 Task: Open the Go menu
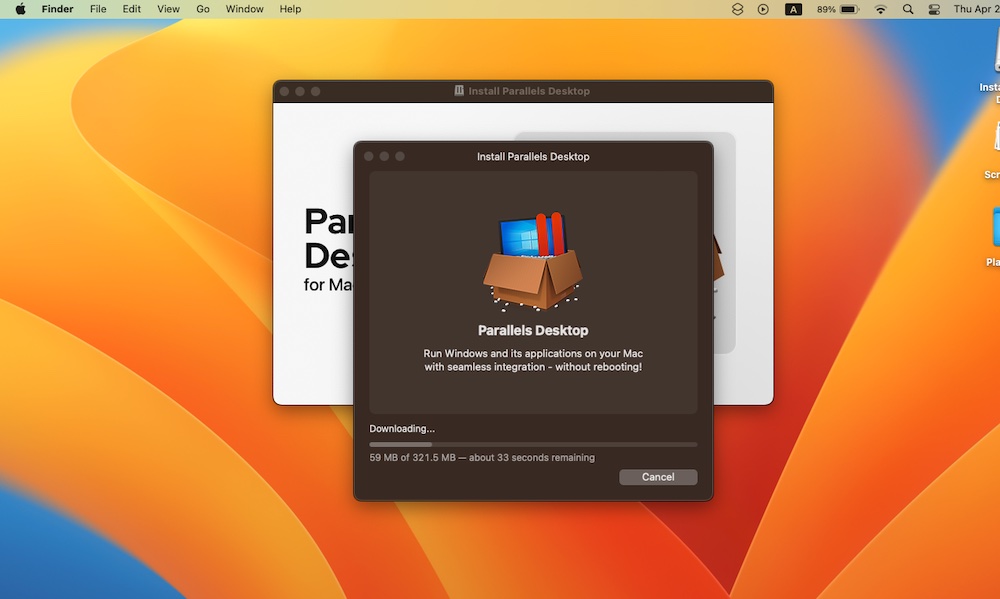coord(203,9)
